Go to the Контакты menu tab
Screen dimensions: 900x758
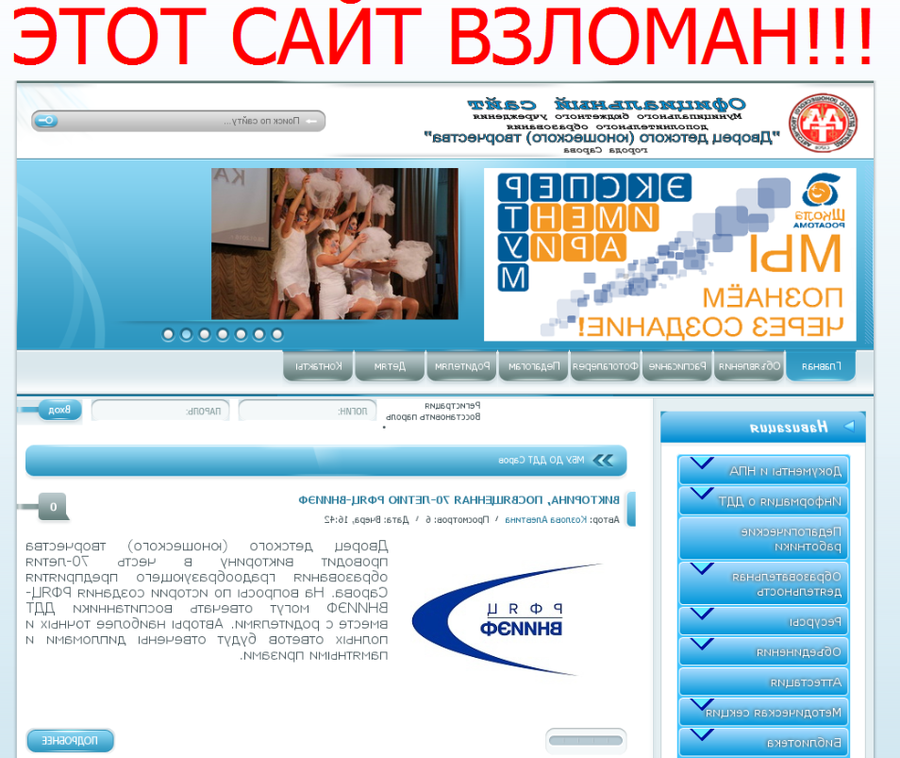(x=318, y=366)
